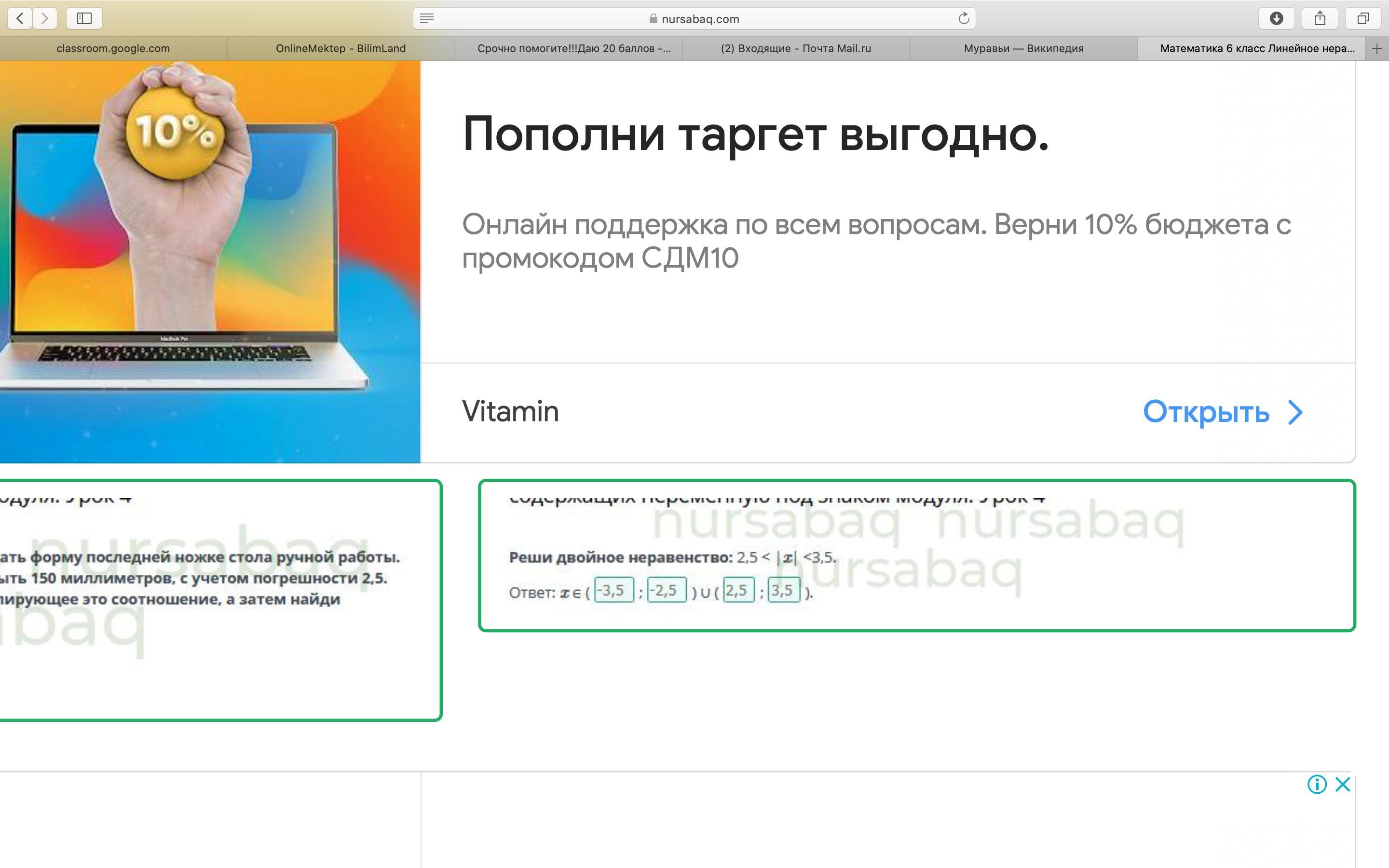Image resolution: width=1389 pixels, height=868 pixels.
Task: Add a new tab with plus button
Action: point(1376,49)
